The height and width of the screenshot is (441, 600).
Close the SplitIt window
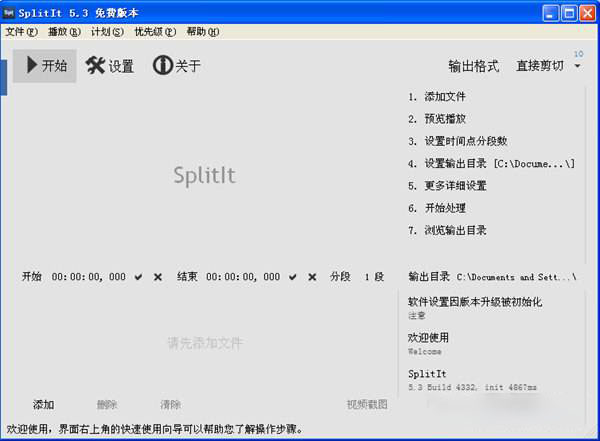[587, 13]
